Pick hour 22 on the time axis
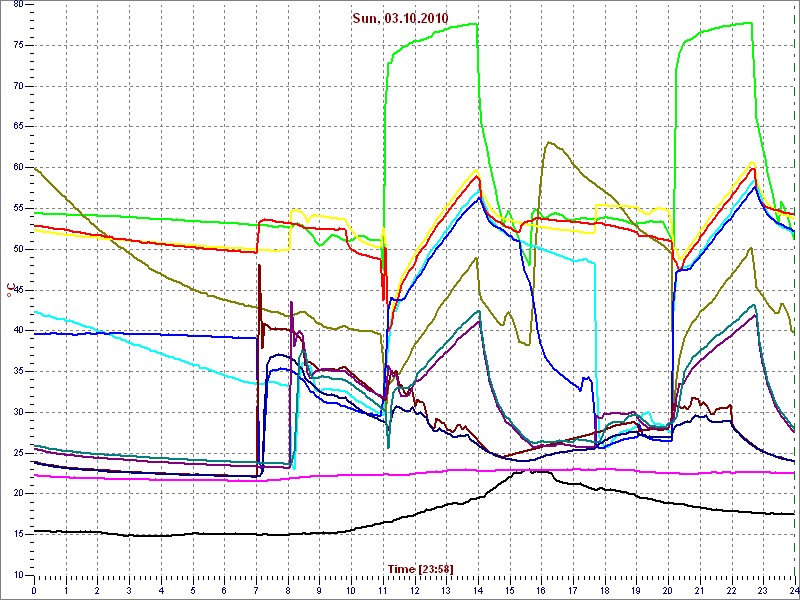 pos(731,589)
